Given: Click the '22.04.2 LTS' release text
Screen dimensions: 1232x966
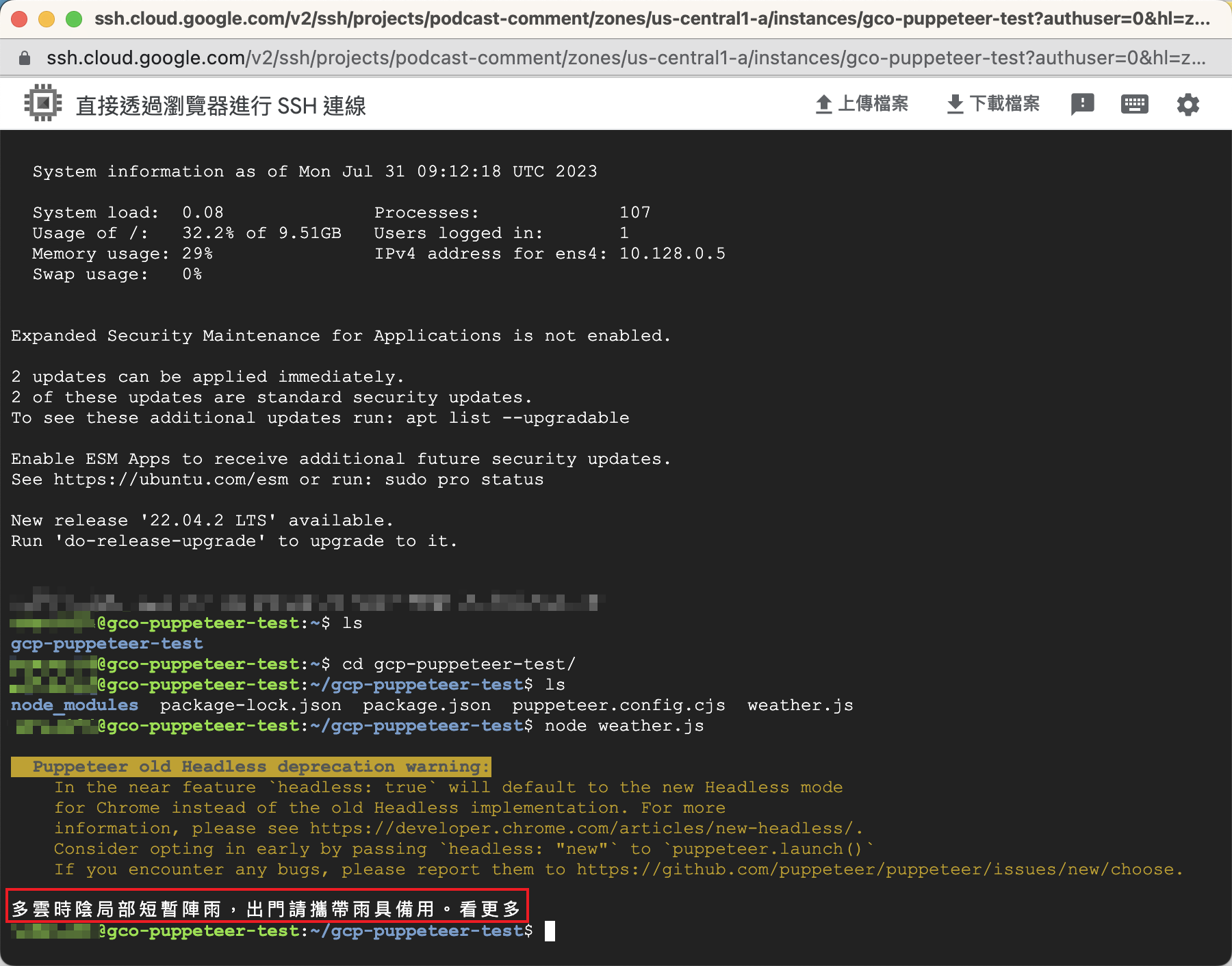Looking at the screenshot, I should point(208,521).
